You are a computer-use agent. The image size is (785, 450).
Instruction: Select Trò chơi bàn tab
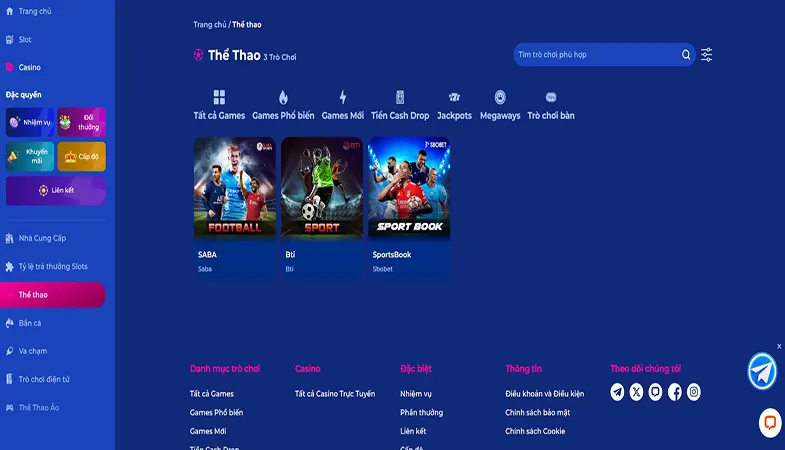(x=551, y=105)
